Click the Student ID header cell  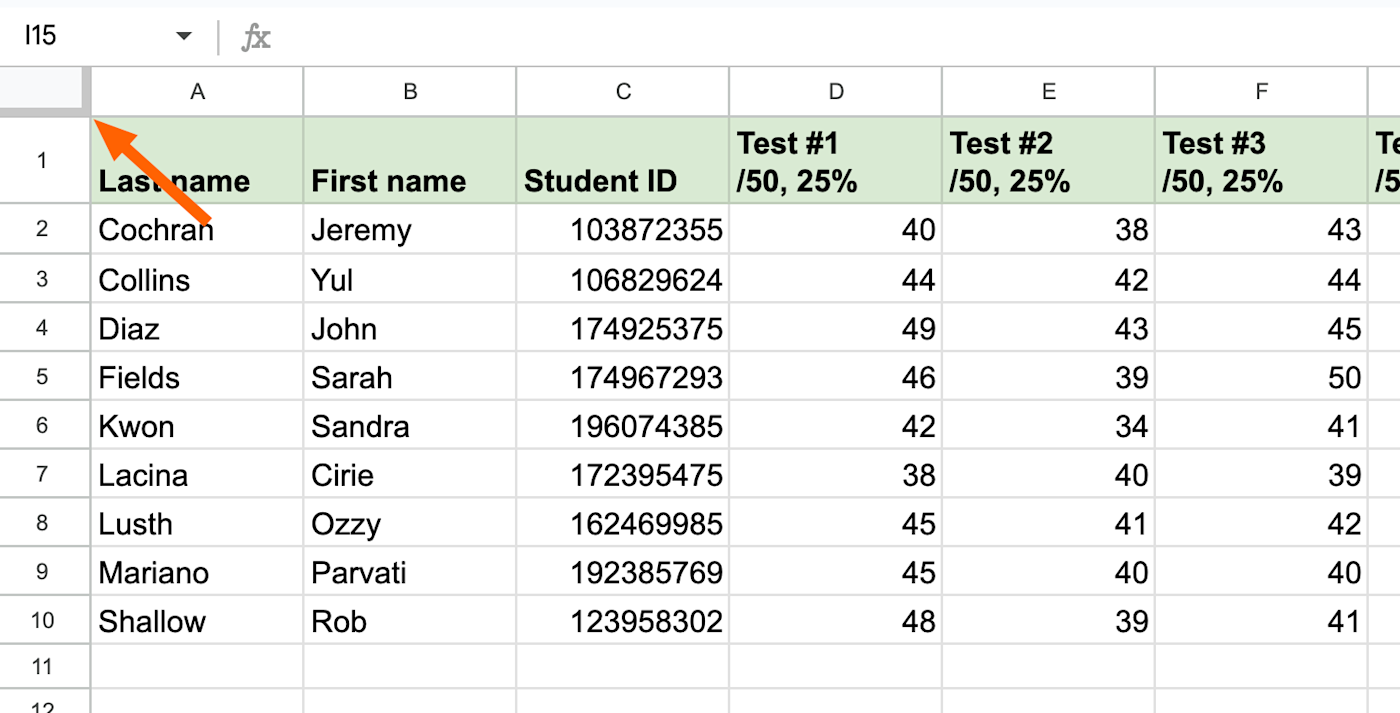click(x=623, y=161)
